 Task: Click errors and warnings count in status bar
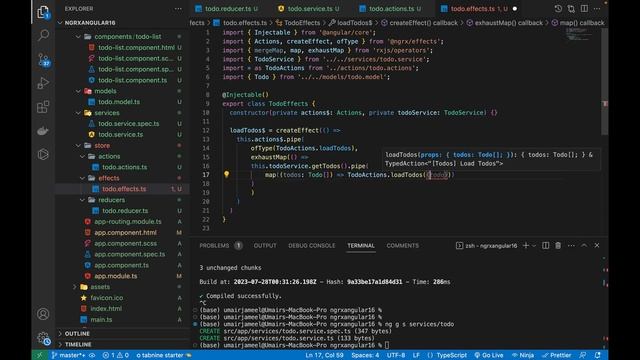click(x=117, y=355)
